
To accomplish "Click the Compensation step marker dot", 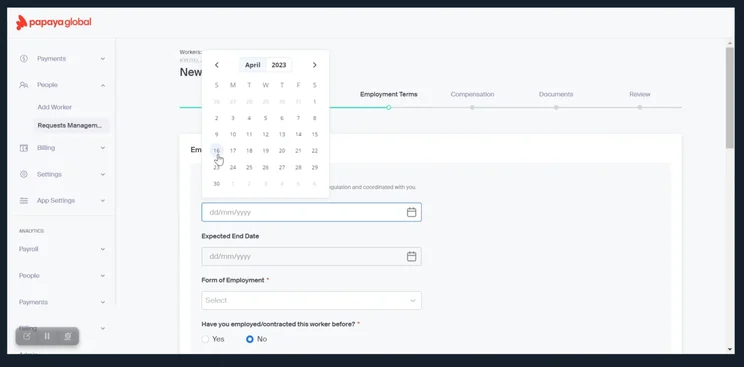I will (472, 108).
